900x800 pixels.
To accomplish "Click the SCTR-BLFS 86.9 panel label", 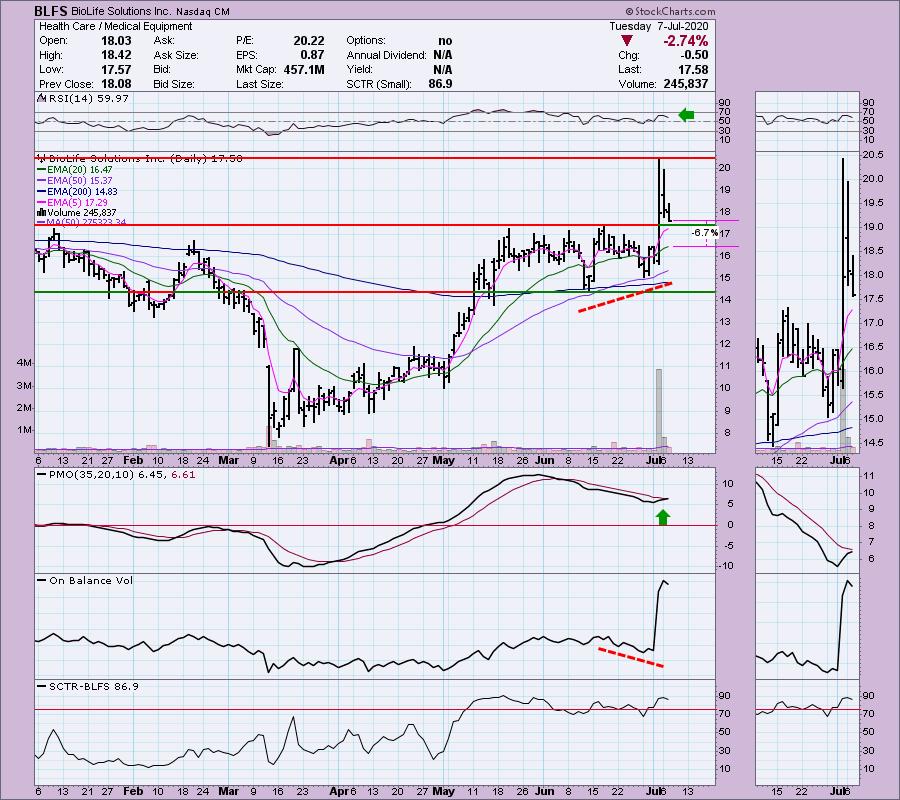I will point(88,686).
